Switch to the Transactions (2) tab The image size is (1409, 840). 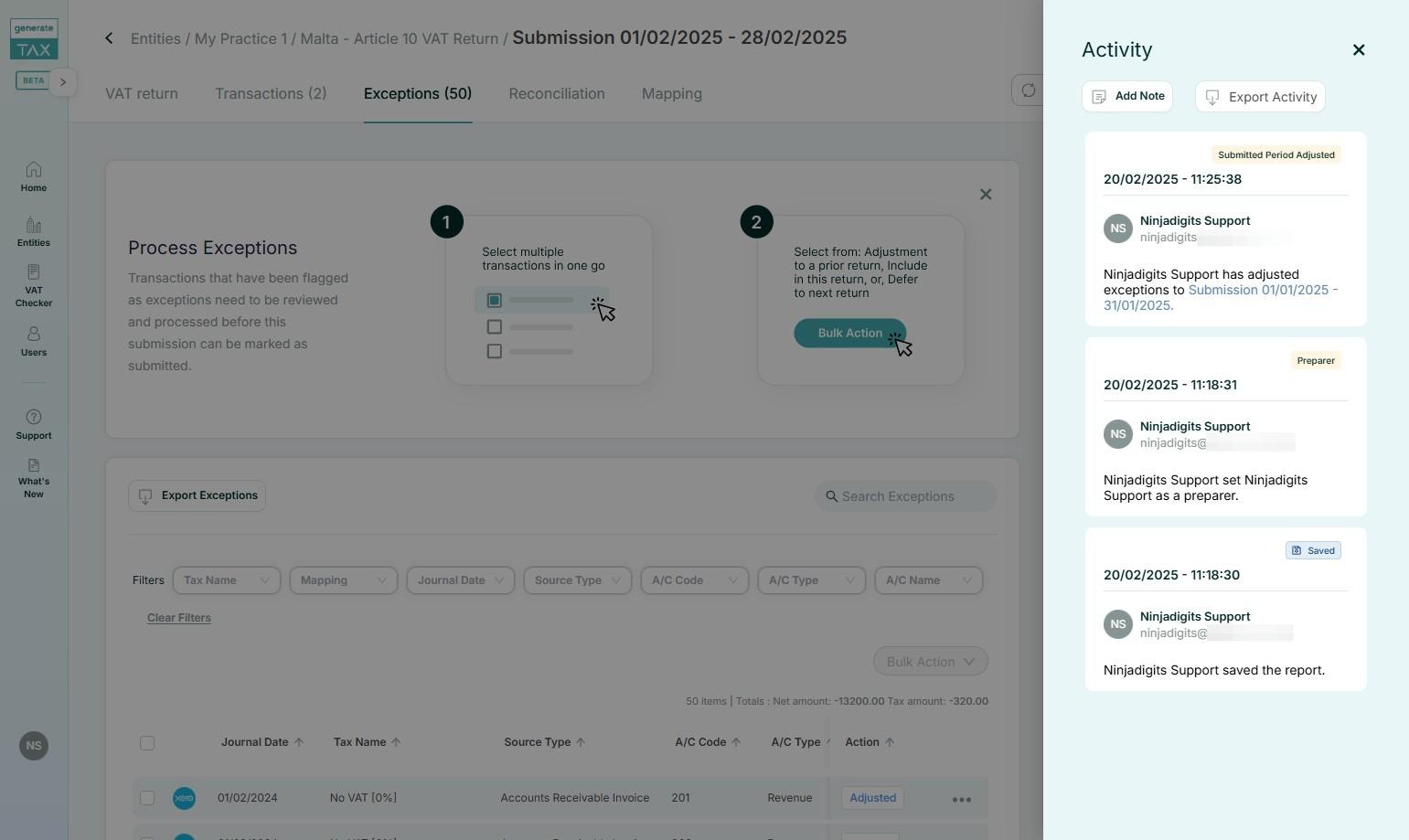click(x=270, y=94)
